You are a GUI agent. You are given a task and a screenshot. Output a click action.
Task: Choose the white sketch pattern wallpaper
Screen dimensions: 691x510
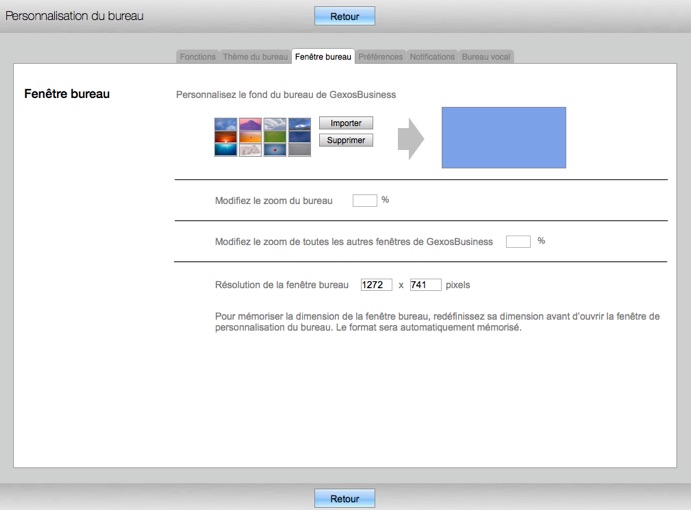(250, 150)
